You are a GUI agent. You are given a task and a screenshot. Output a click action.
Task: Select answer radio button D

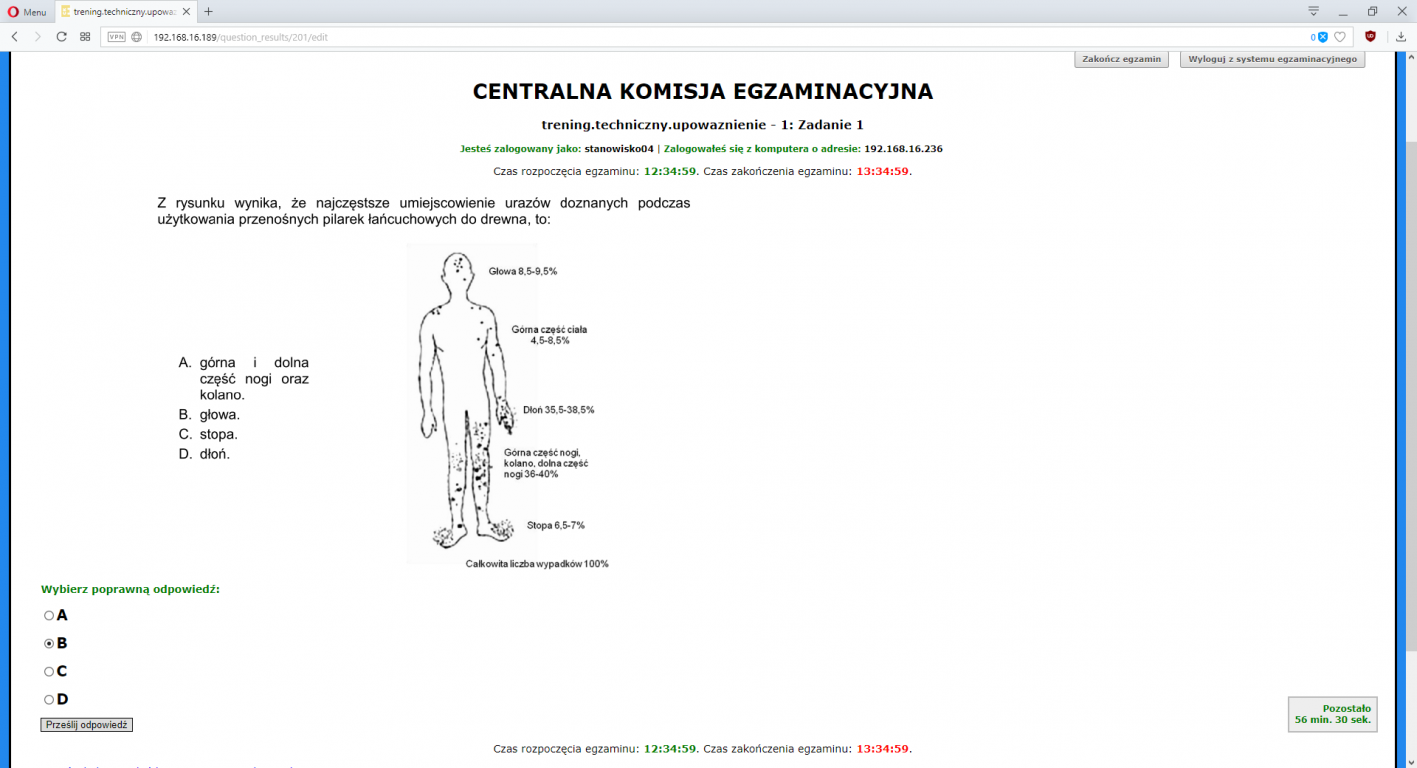point(48,700)
